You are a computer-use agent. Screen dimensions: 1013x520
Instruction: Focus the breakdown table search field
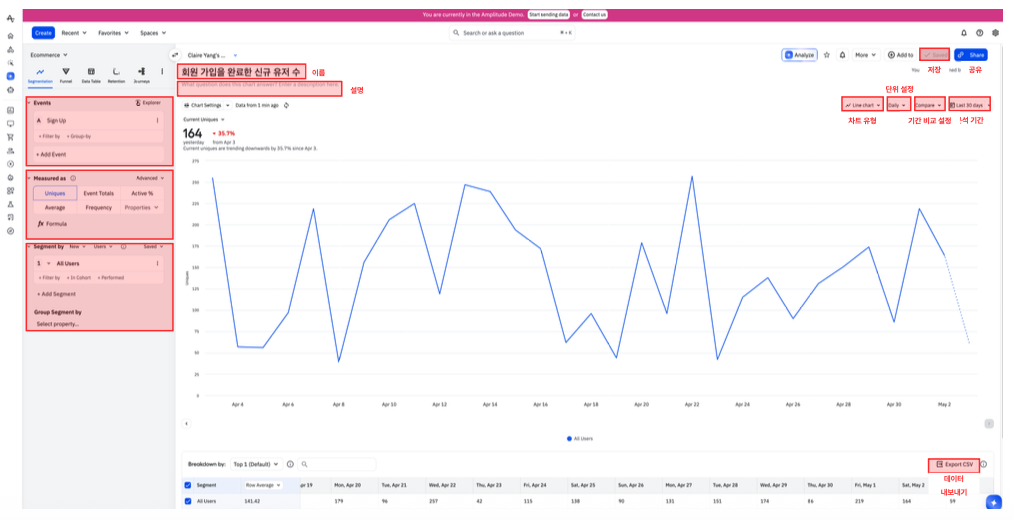[x=337, y=464]
